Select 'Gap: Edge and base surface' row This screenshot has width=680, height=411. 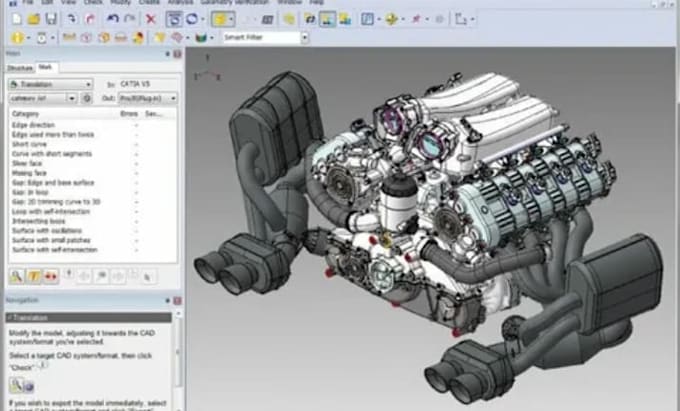pyautogui.click(x=92, y=183)
